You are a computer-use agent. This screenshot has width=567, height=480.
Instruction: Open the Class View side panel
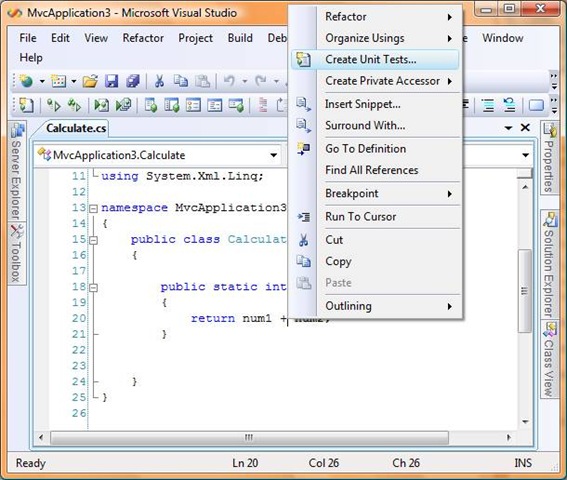point(549,360)
